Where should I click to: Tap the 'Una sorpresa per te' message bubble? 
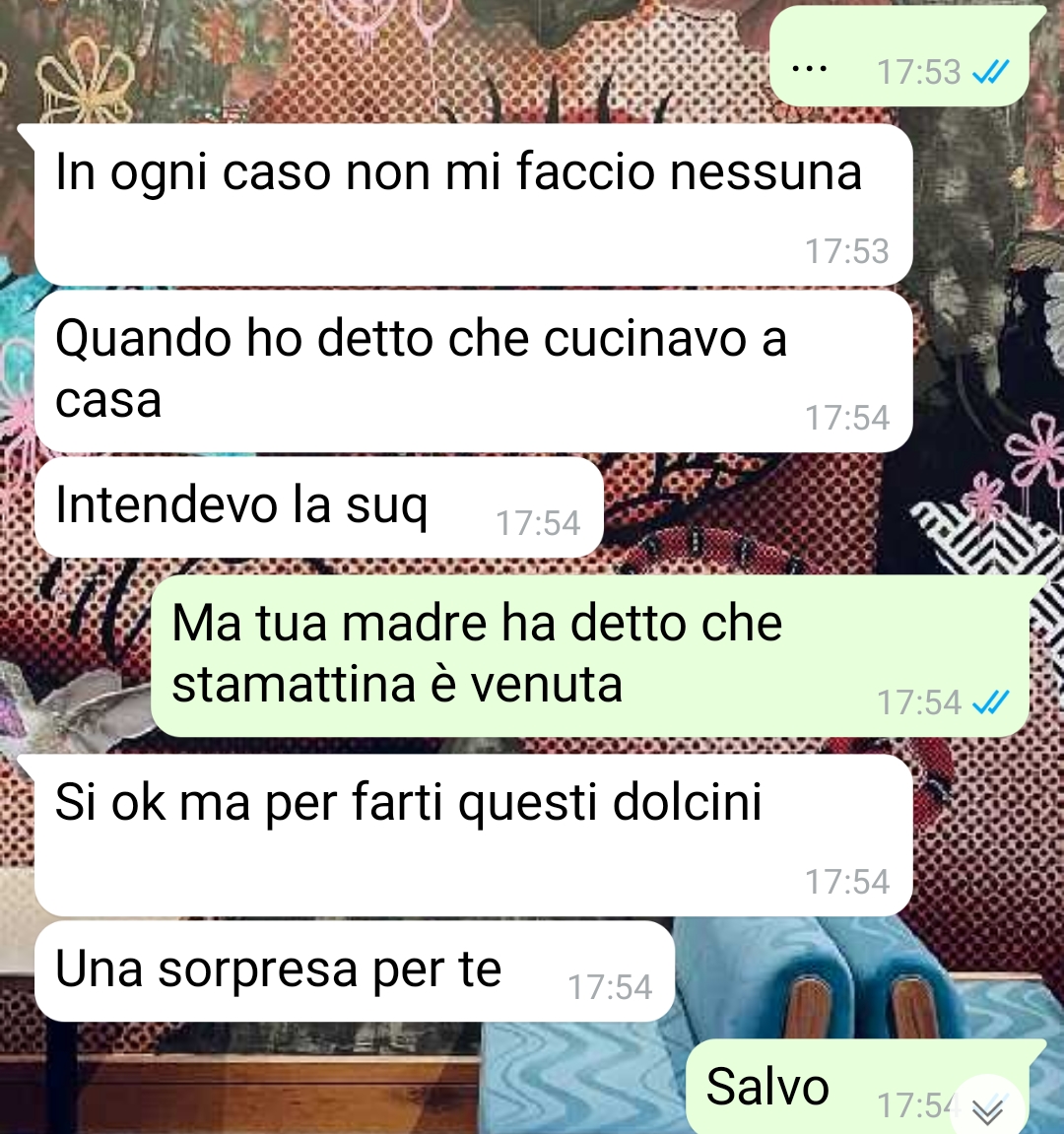coord(355,971)
